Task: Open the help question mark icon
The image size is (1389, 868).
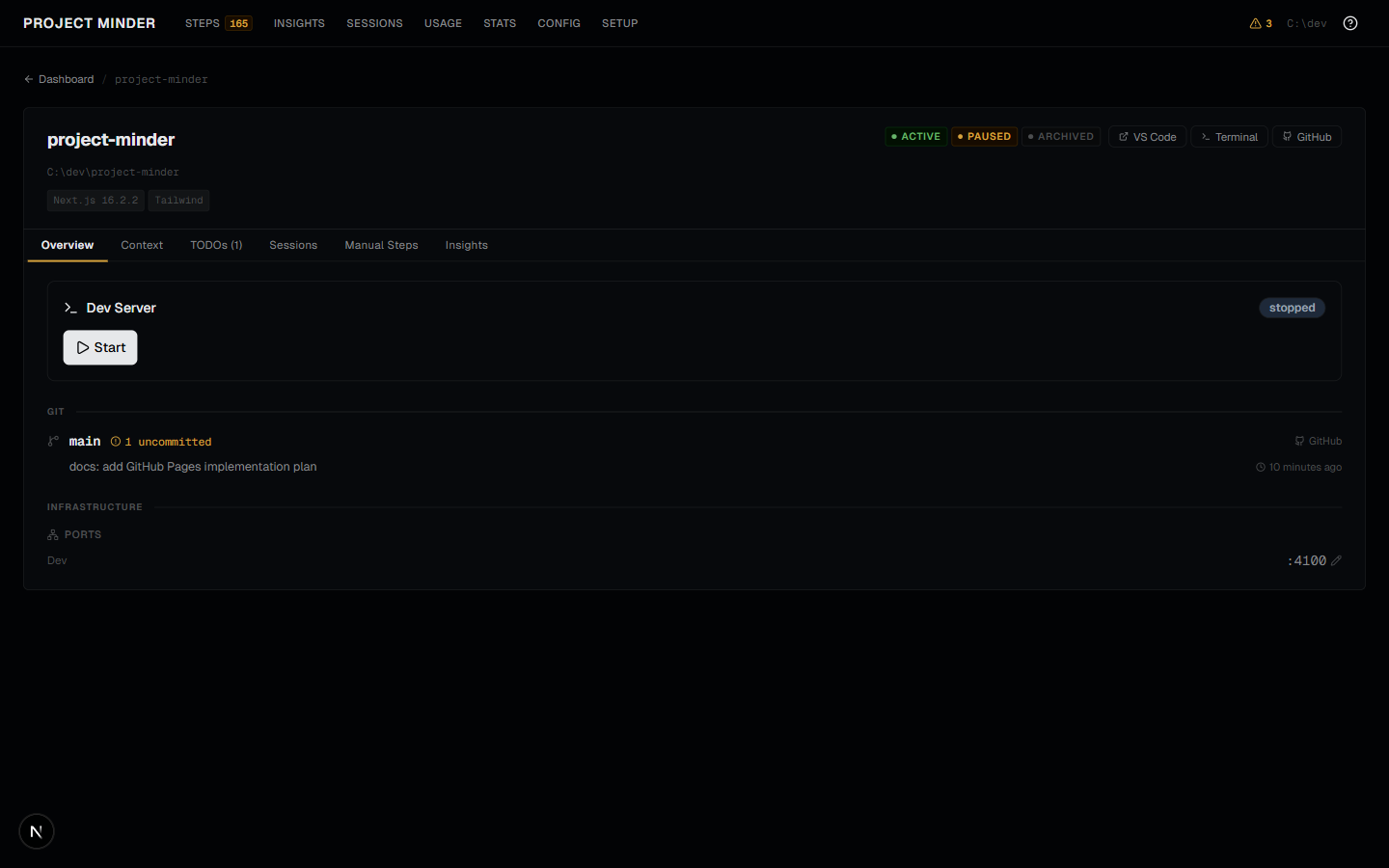Action: (1349, 22)
